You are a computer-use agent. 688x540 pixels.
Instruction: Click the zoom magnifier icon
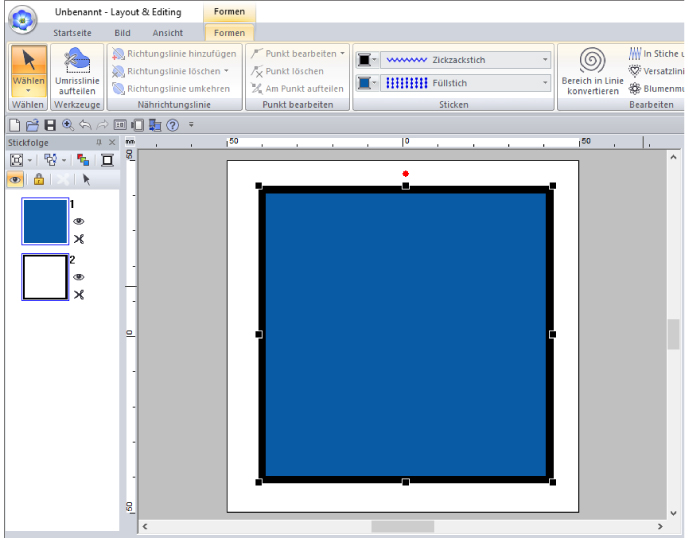(x=68, y=125)
